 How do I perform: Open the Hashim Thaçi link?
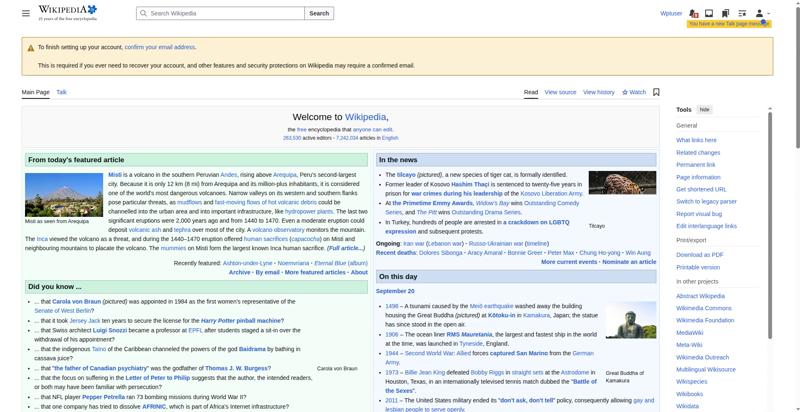(x=470, y=184)
